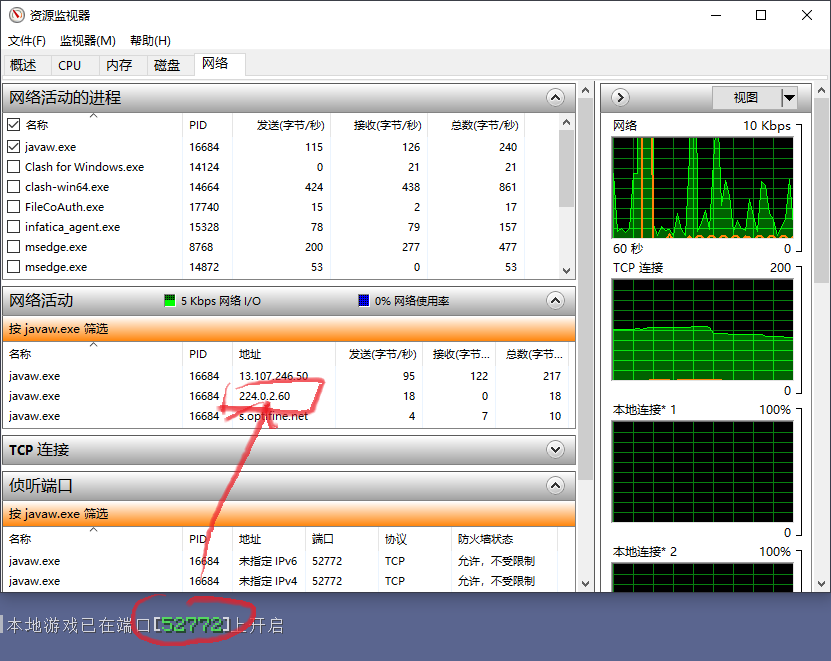This screenshot has height=661, width=831.
Task: Click the process list scroll-down arrow
Action: (566, 271)
